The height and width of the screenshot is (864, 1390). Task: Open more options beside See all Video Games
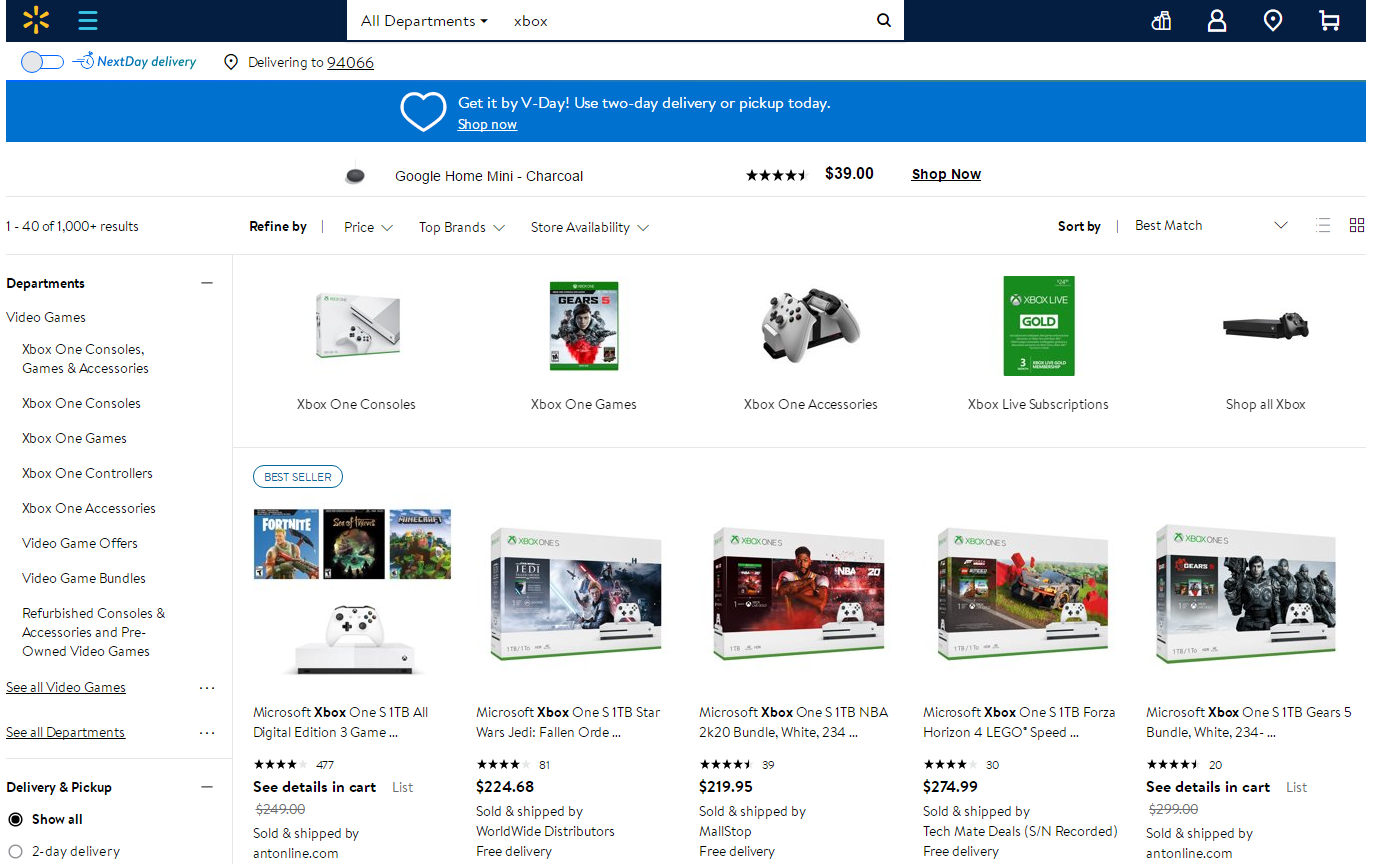point(207,688)
